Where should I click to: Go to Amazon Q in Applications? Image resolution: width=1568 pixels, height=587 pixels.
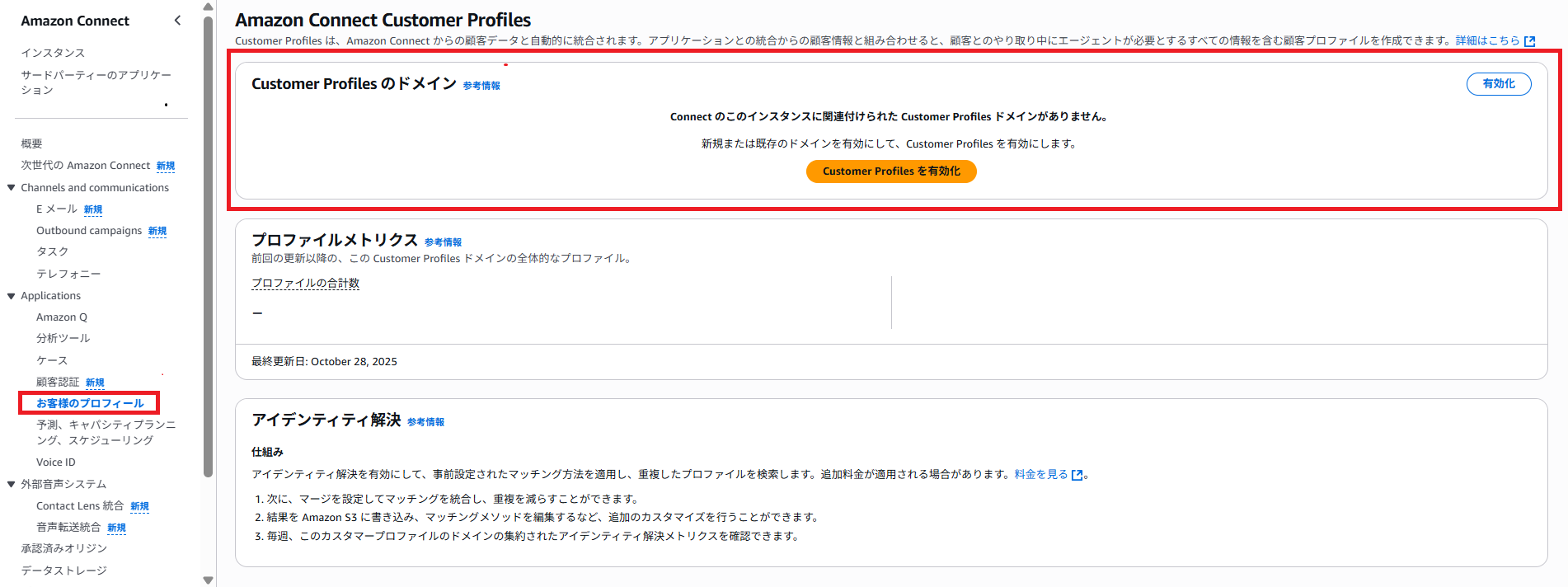click(62, 317)
